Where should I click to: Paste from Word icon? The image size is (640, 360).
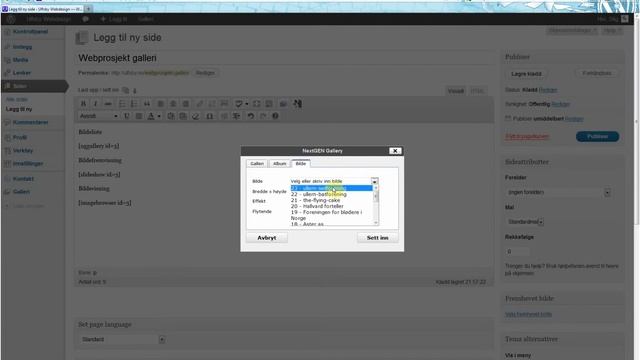tap(183, 116)
